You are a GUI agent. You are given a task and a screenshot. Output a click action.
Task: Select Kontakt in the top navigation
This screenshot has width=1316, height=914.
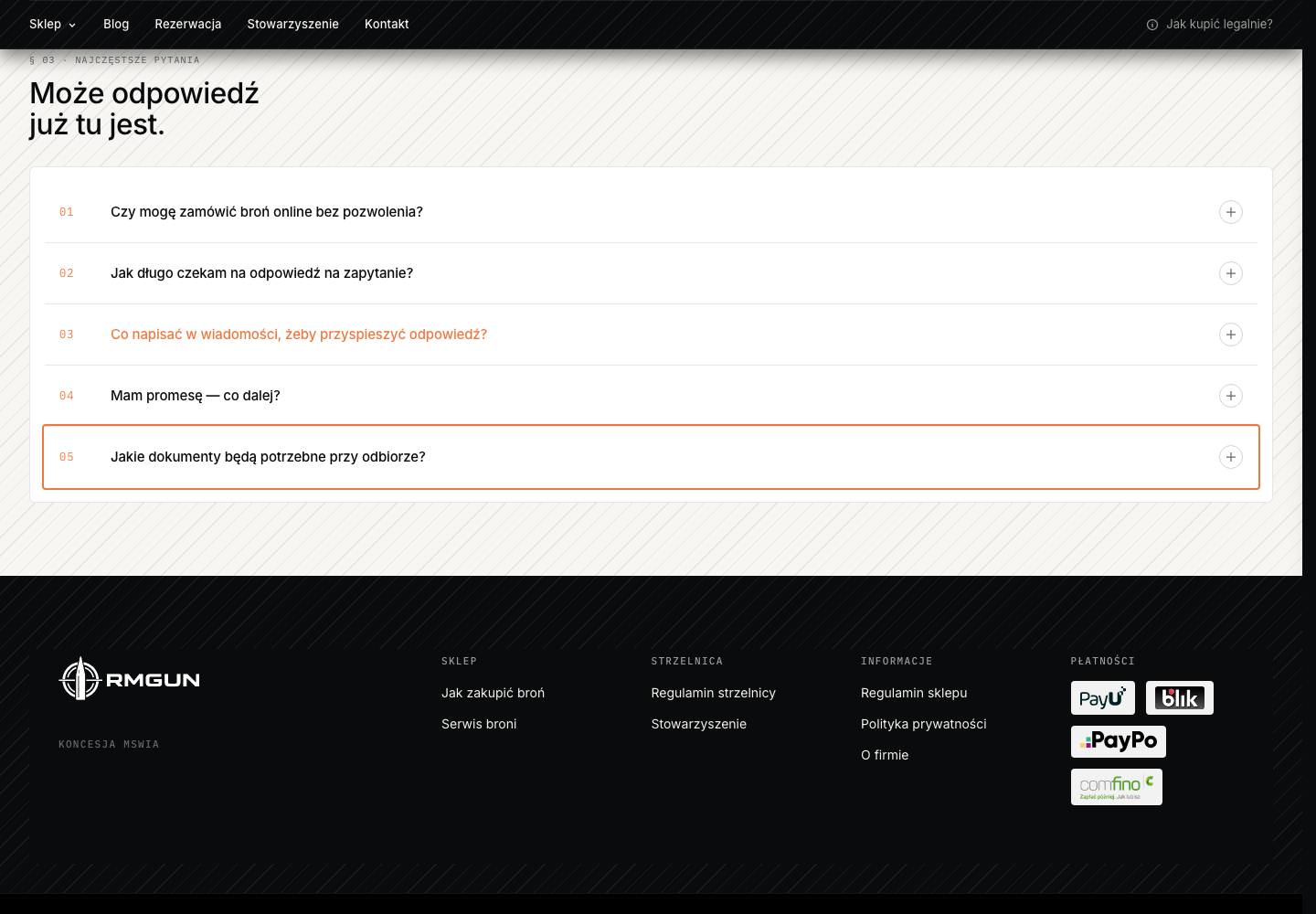tap(387, 25)
